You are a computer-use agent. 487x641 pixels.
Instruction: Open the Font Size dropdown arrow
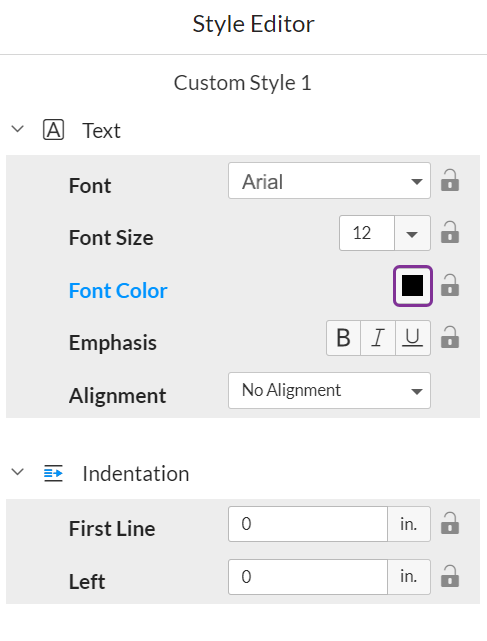412,233
